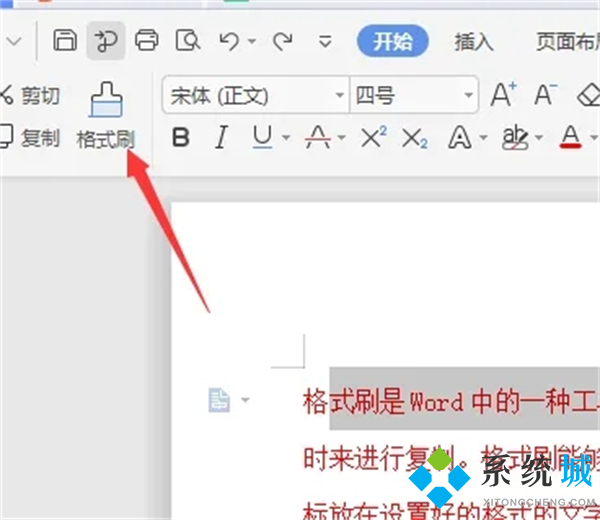Image resolution: width=600 pixels, height=520 pixels.
Task: Toggle Italic formatting
Action: click(x=221, y=138)
